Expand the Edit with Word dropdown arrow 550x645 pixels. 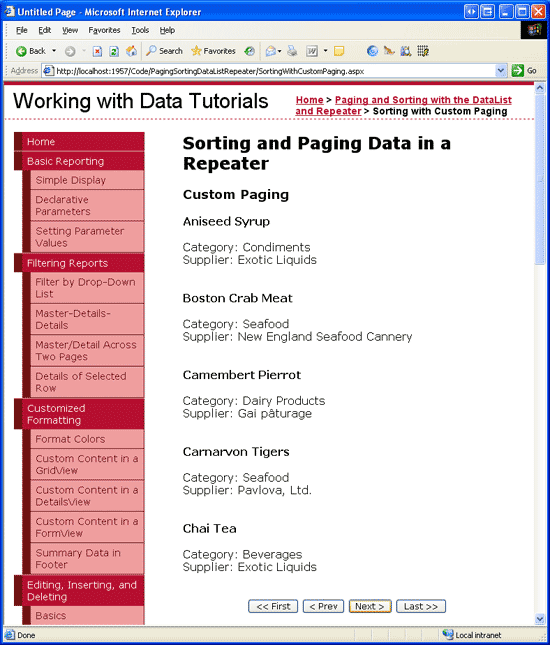325,51
